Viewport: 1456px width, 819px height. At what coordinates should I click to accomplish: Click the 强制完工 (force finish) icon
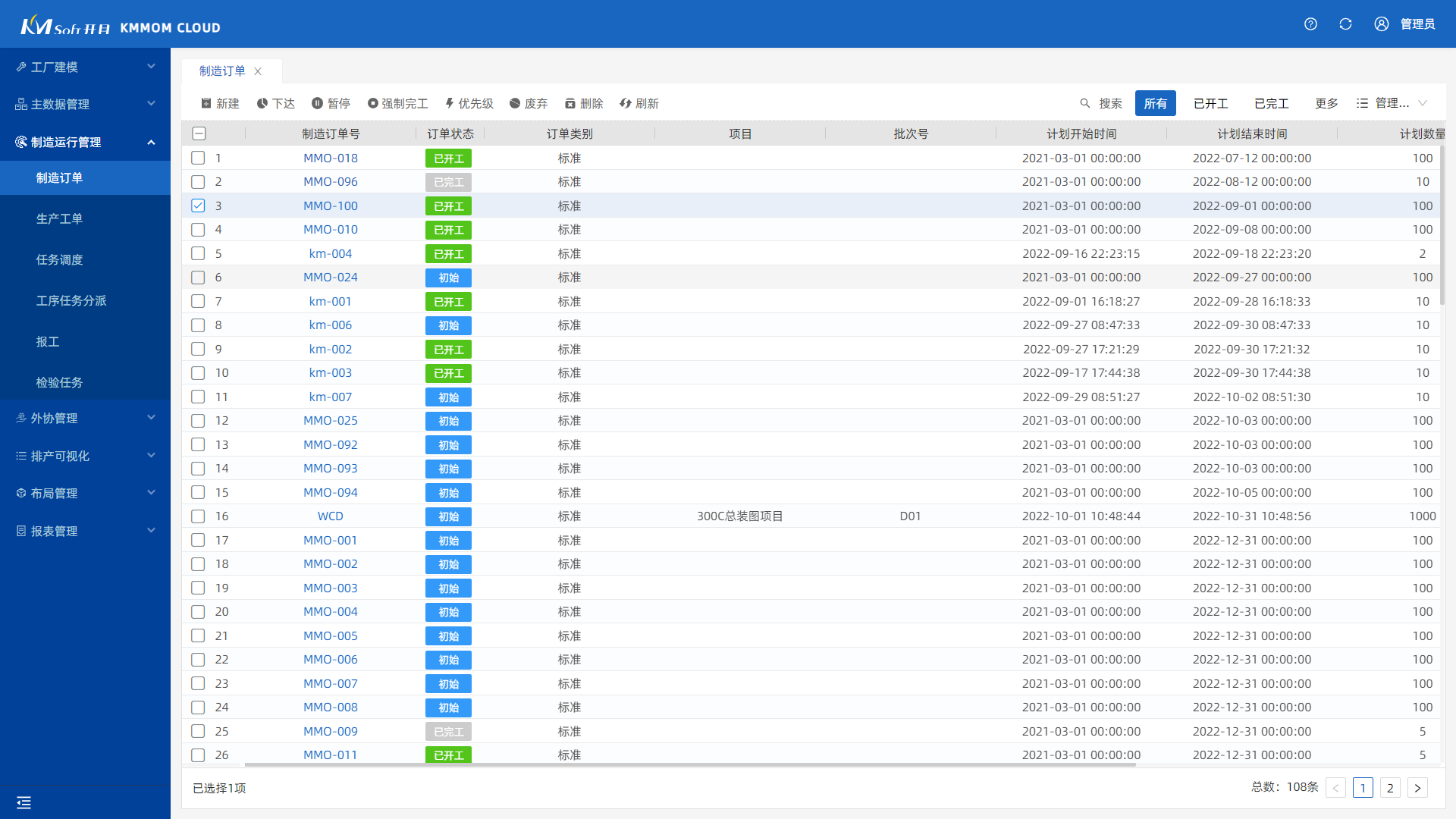coord(372,103)
